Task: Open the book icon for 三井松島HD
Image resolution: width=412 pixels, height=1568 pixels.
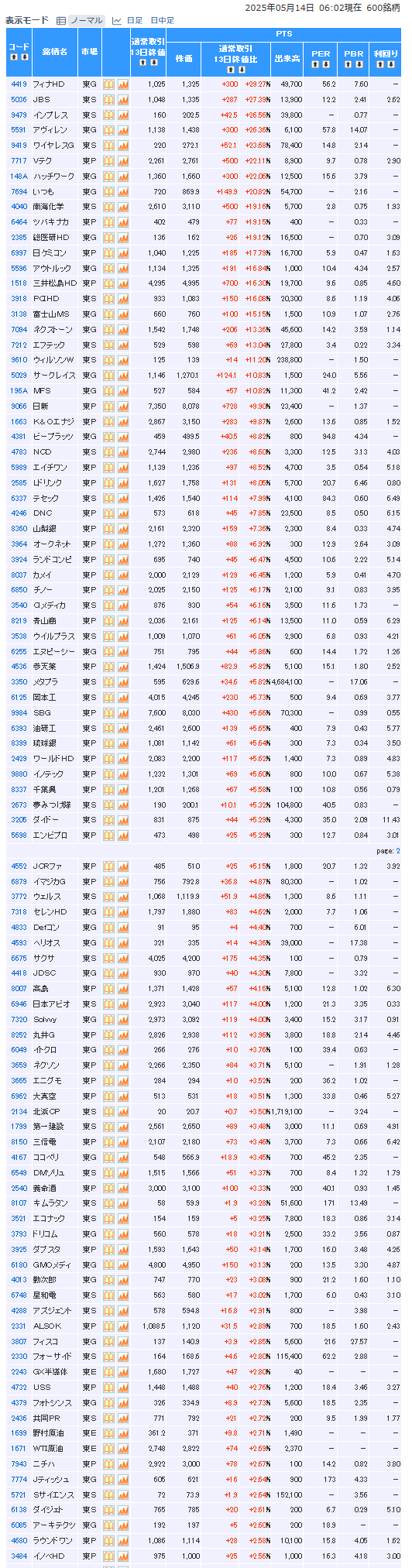Action: [109, 283]
